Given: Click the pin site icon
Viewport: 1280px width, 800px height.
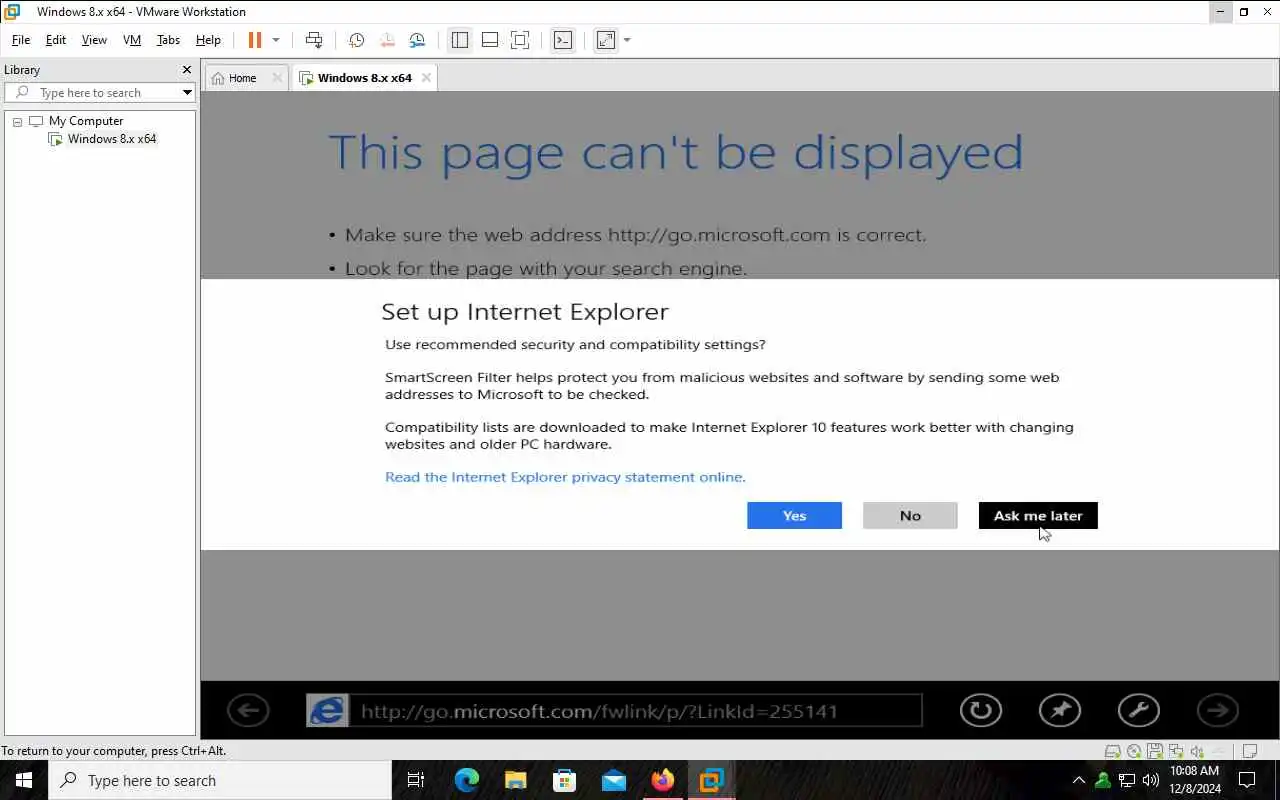Looking at the screenshot, I should 1060,711.
